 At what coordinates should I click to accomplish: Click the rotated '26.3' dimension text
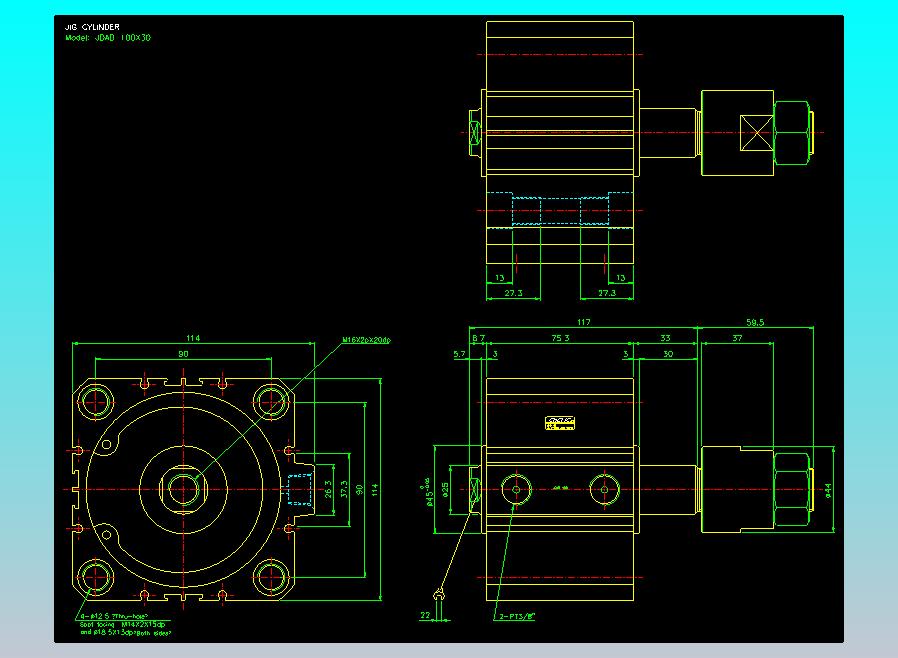[328, 489]
